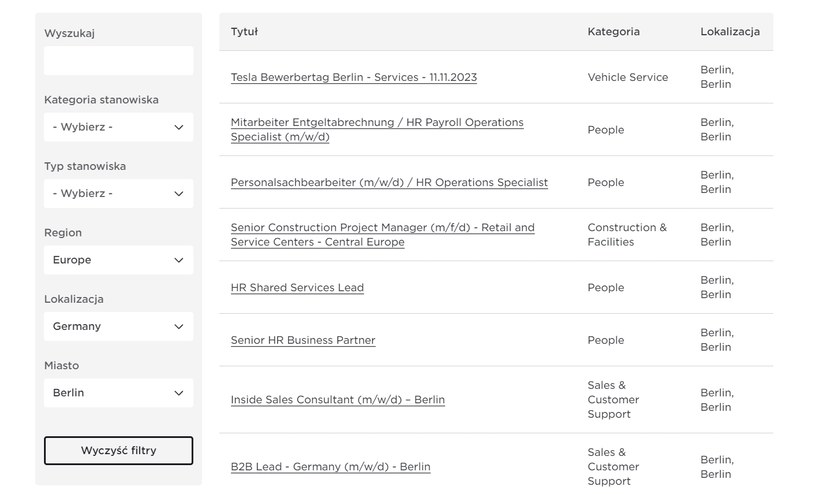Open Inside Sales Consultant Berlin listing

(338, 400)
